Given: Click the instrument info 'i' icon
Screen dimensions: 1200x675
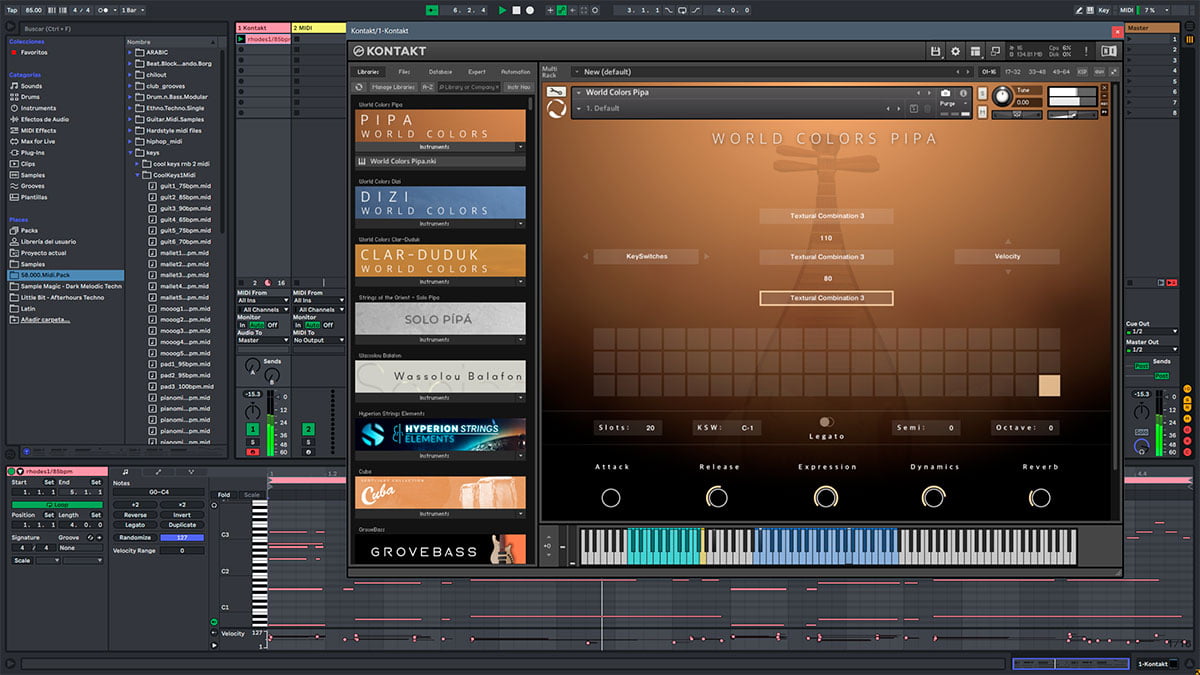Looking at the screenshot, I should point(962,92).
